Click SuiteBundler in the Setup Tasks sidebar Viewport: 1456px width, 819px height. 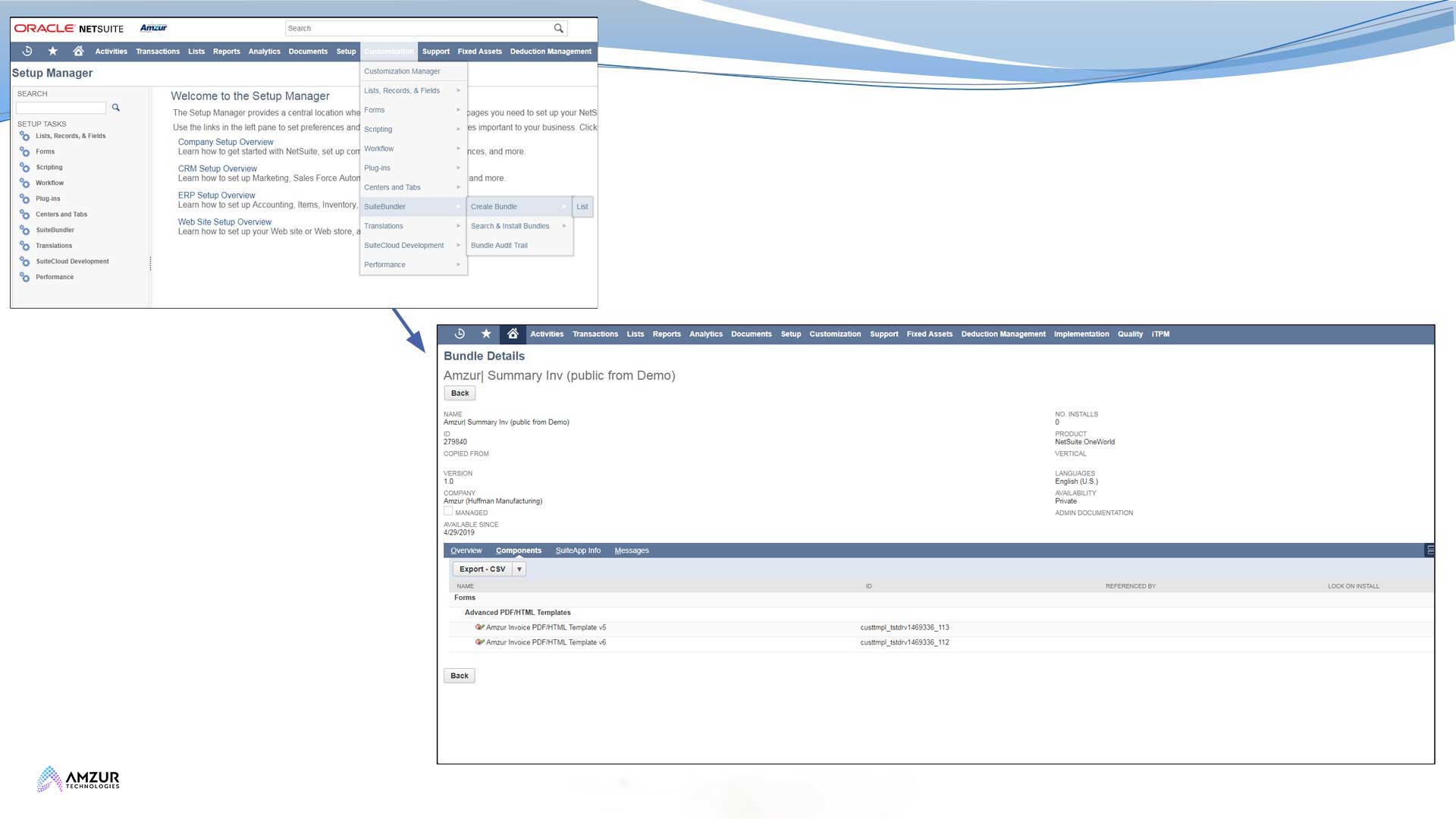[55, 231]
